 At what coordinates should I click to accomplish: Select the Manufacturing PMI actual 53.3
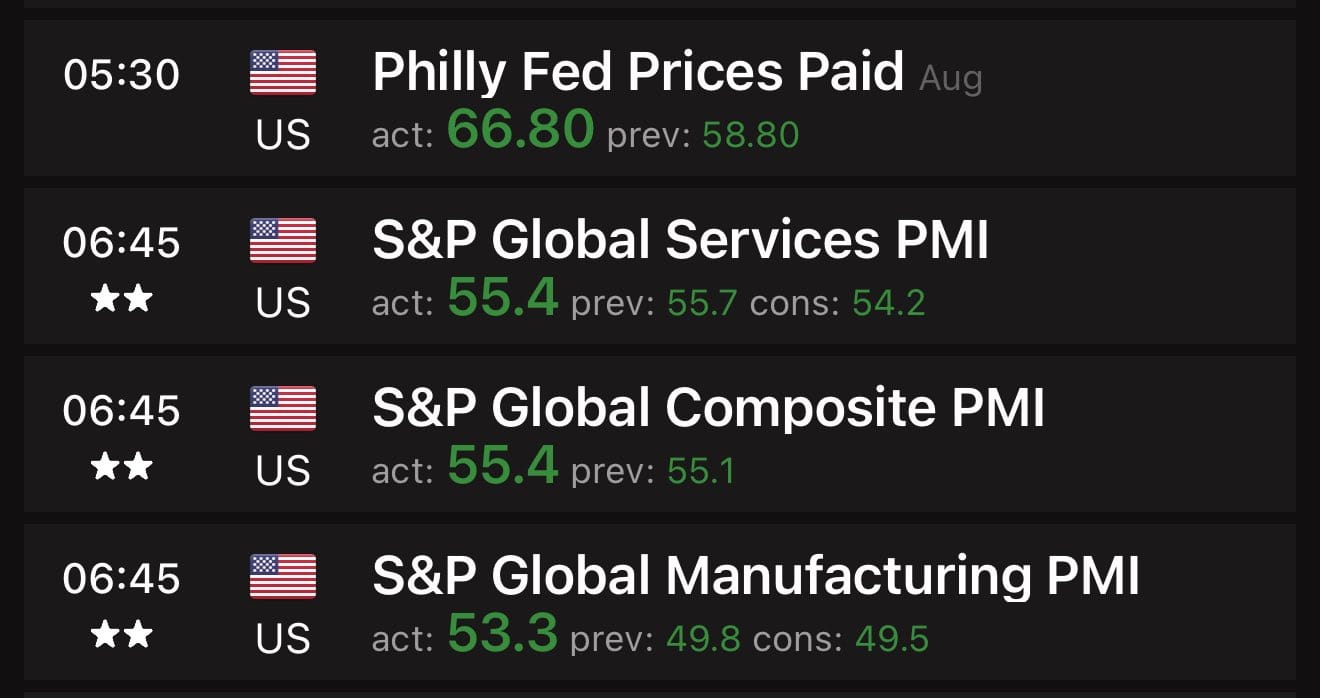click(x=502, y=633)
